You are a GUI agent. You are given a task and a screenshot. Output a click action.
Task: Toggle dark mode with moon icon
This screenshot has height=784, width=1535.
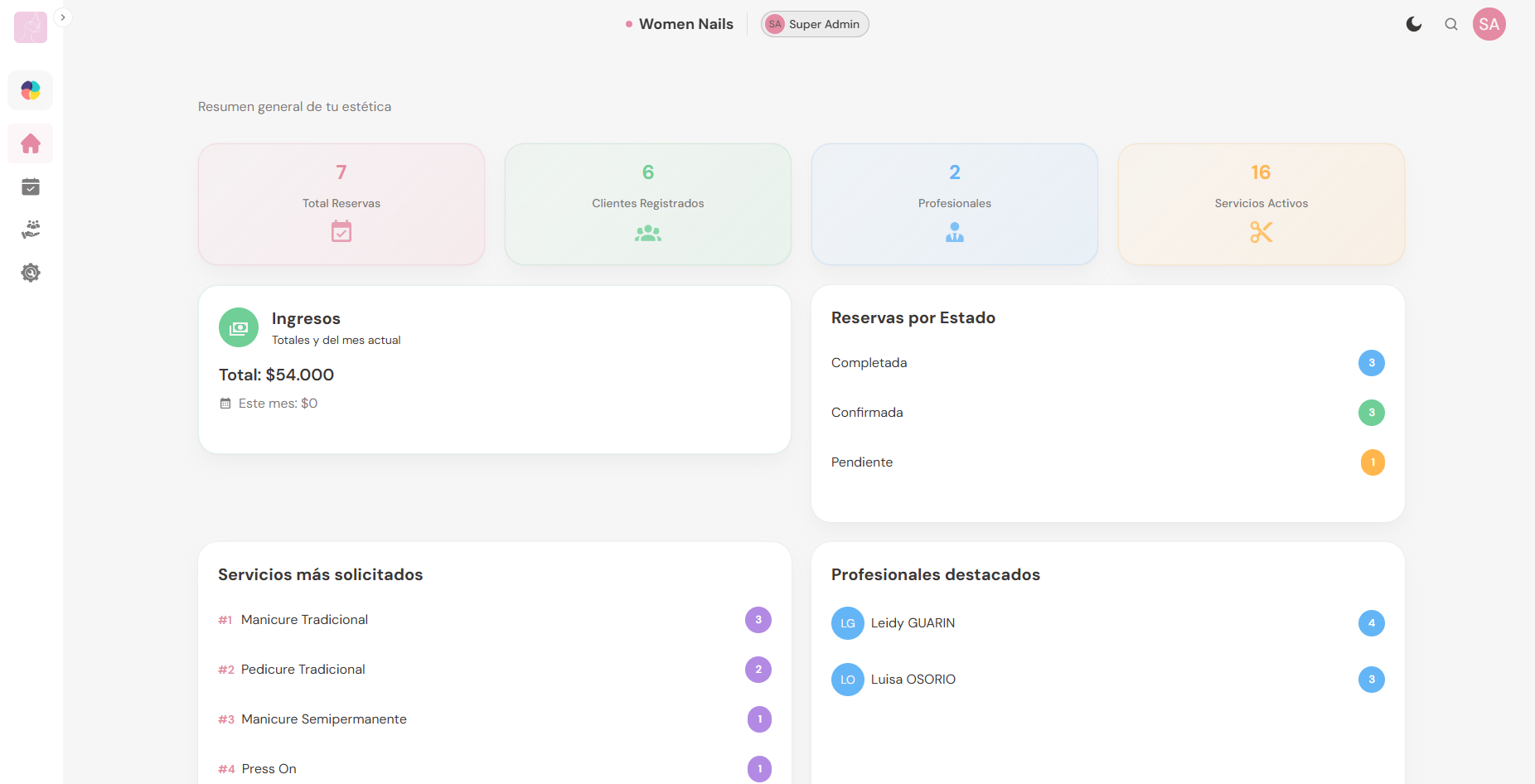click(1414, 25)
